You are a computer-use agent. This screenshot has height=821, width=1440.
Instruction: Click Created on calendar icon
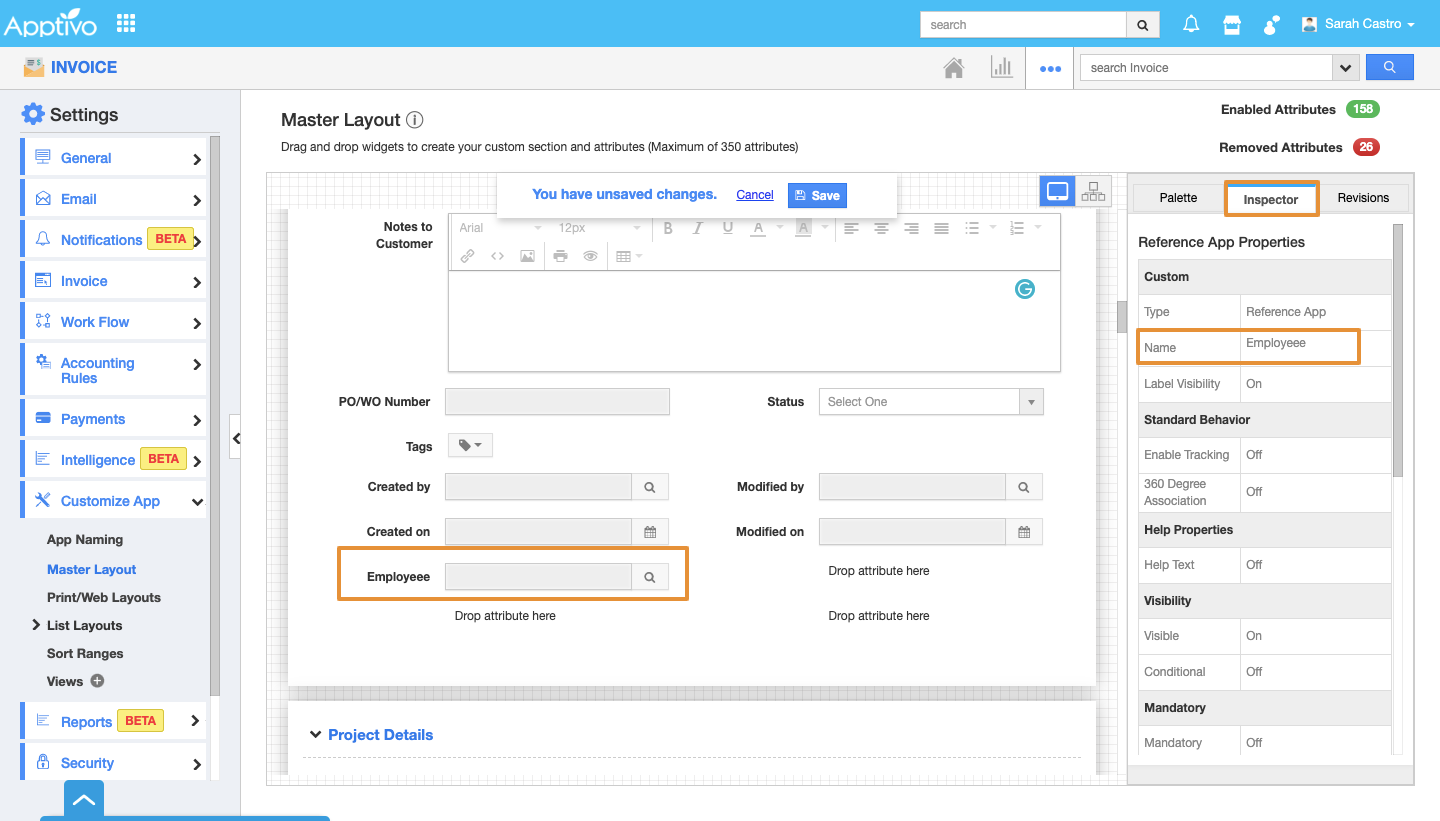pos(650,532)
